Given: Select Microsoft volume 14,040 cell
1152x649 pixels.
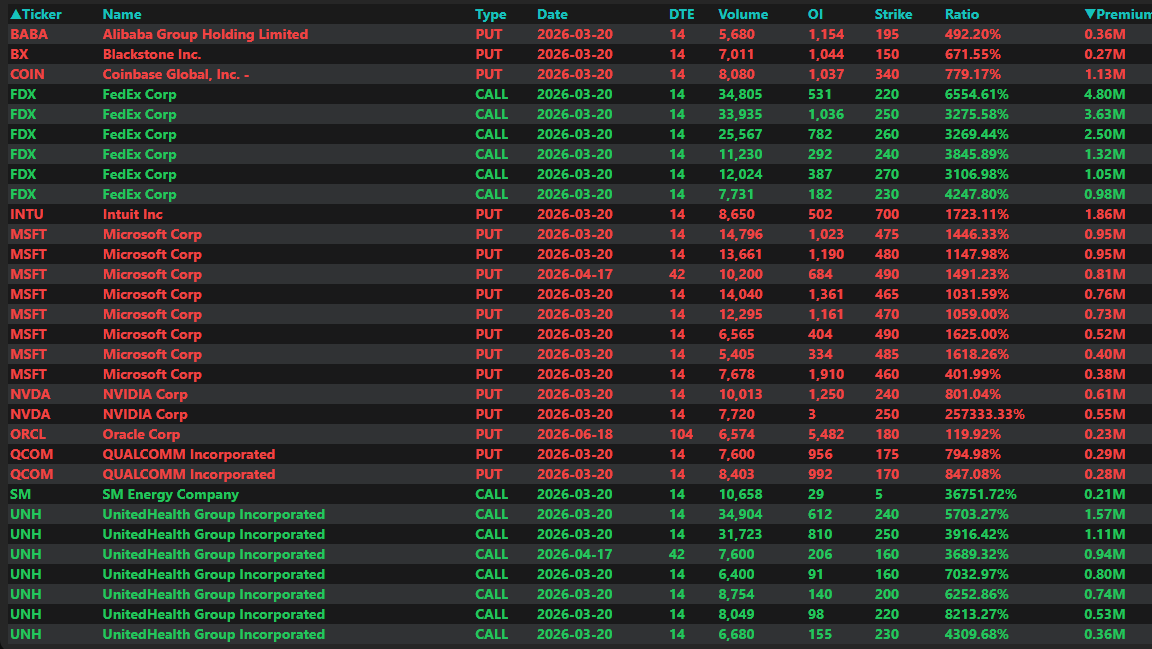Looking at the screenshot, I should coord(740,294).
